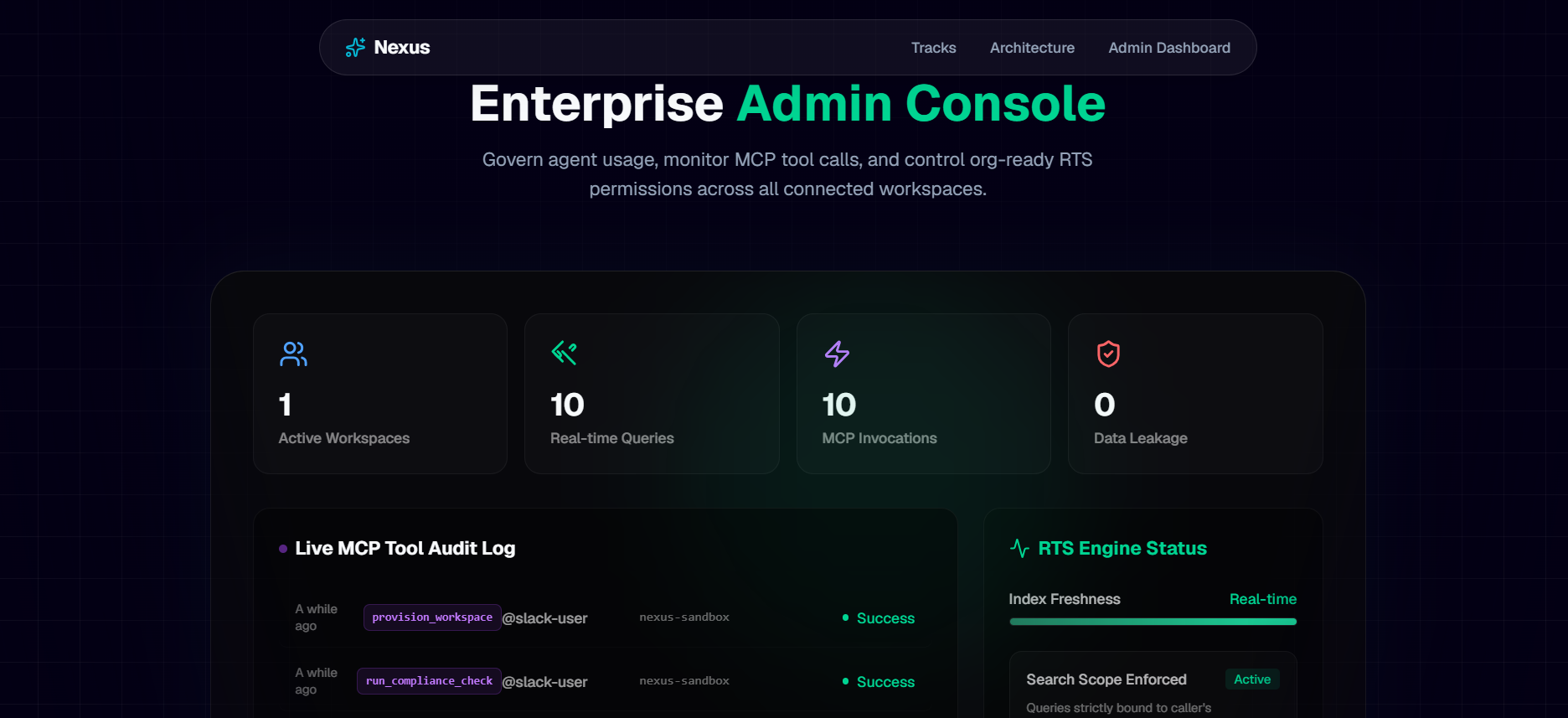1568x718 pixels.
Task: Click the green dot on run_compliance_check's Success
Action: [846, 681]
